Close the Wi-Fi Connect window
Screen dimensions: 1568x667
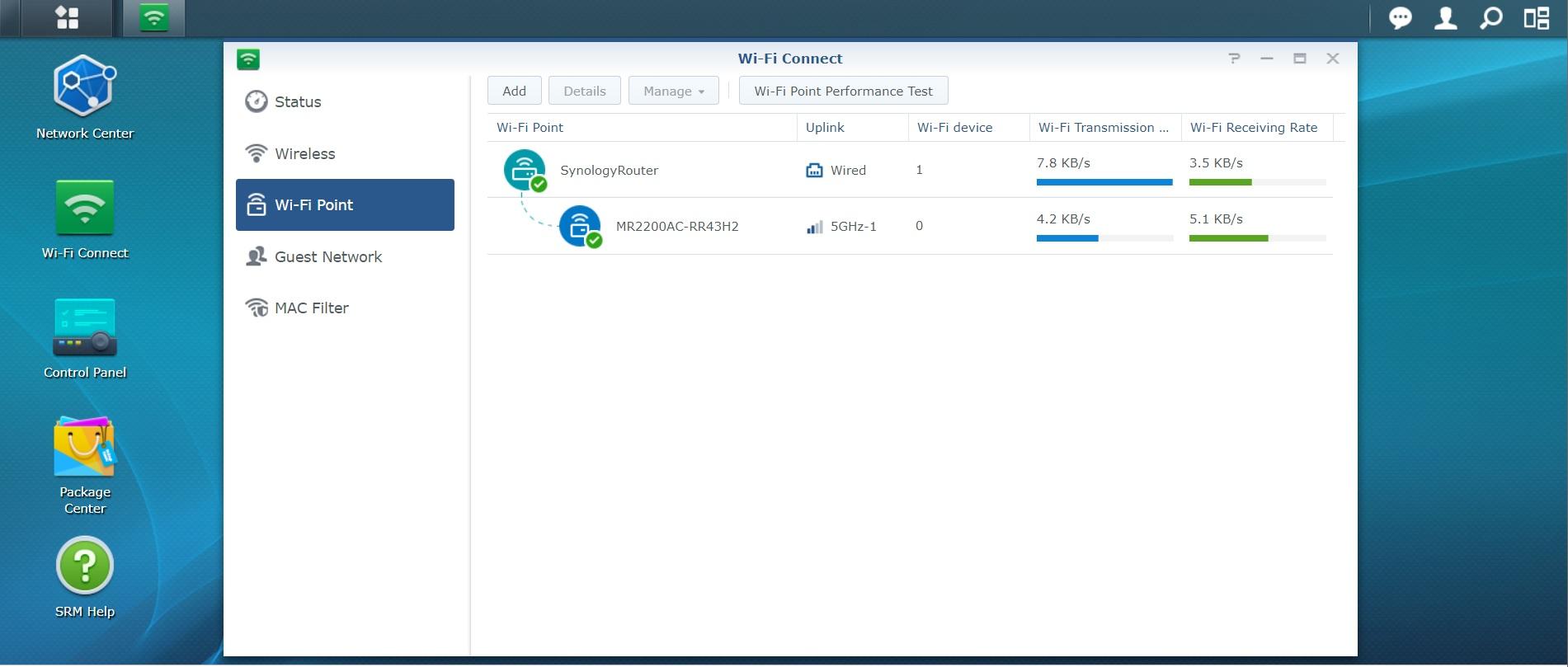pos(1333,59)
